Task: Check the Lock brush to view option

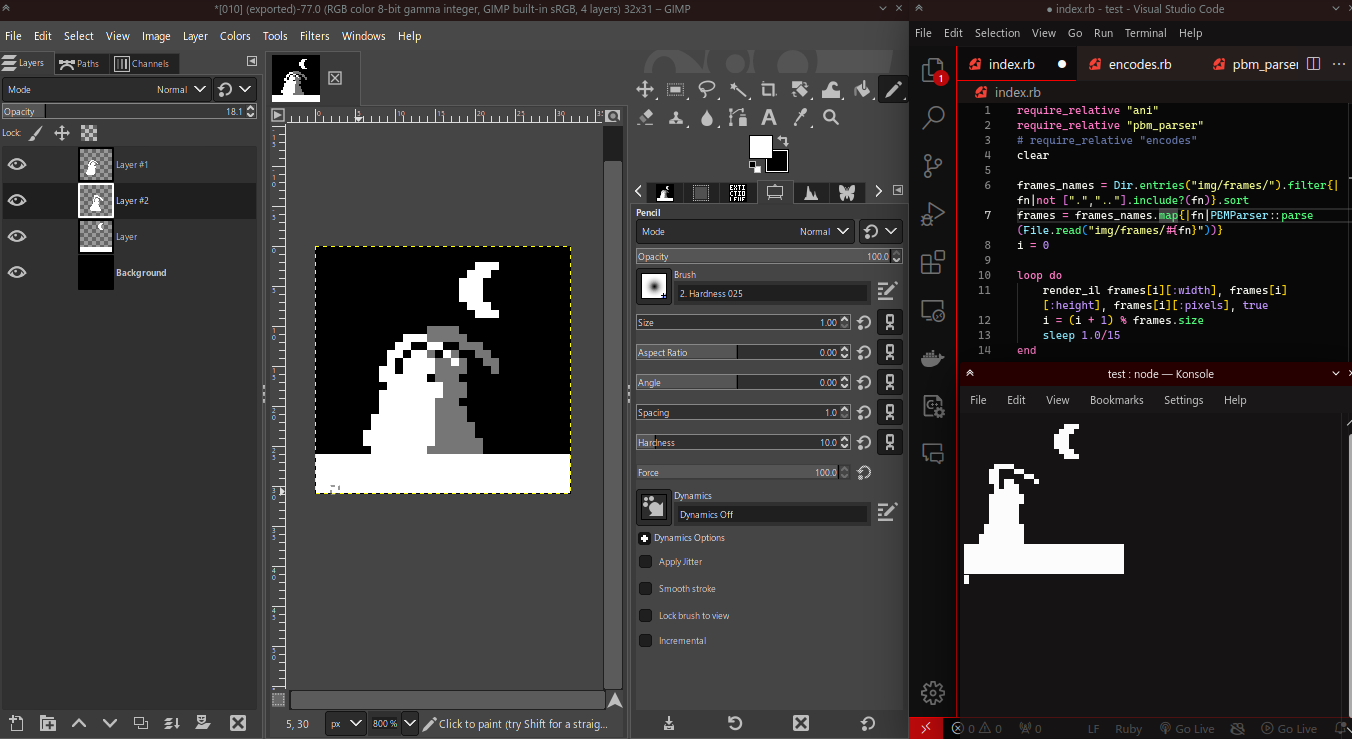Action: pos(646,615)
